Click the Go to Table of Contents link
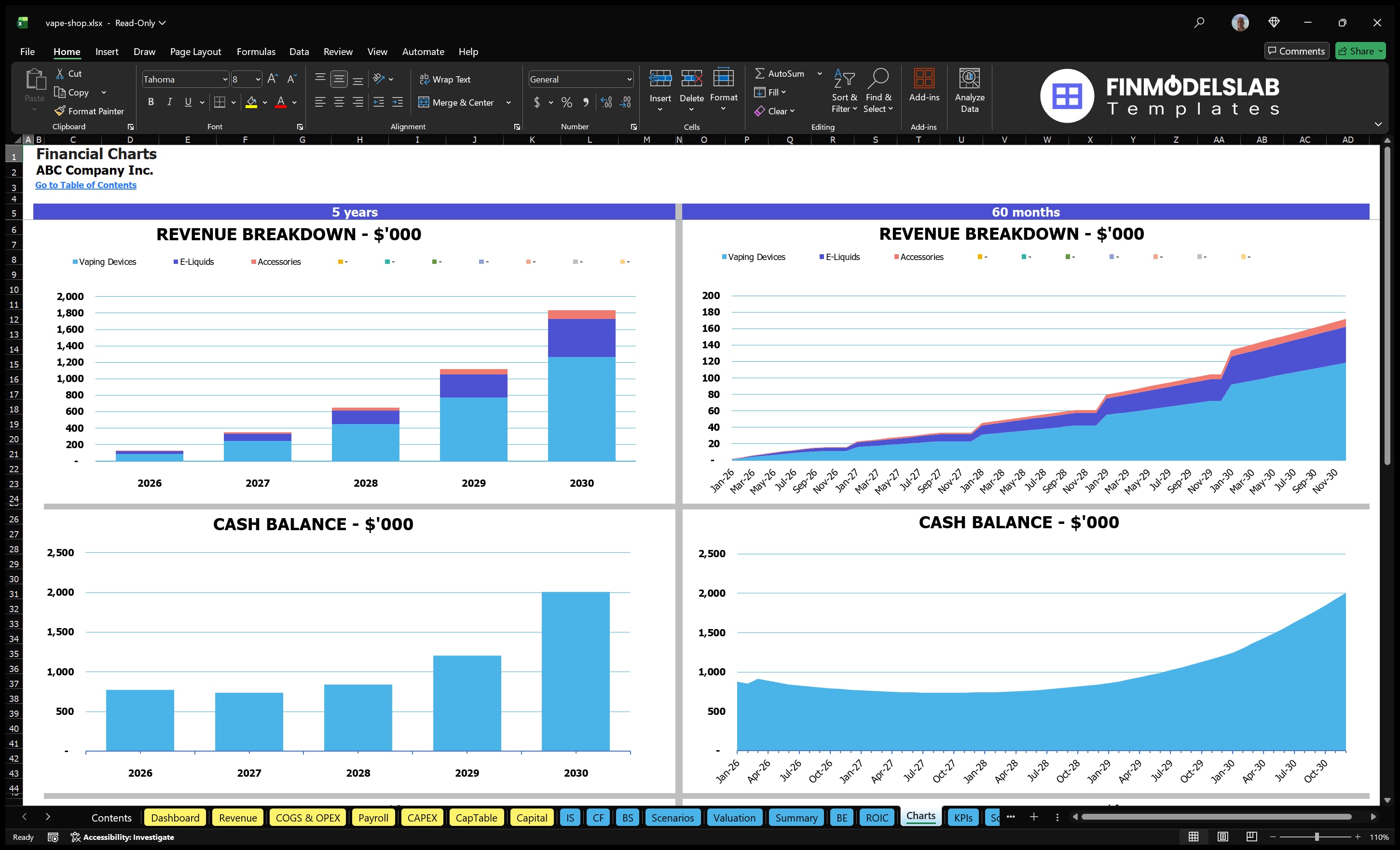The height and width of the screenshot is (850, 1400). tap(86, 185)
